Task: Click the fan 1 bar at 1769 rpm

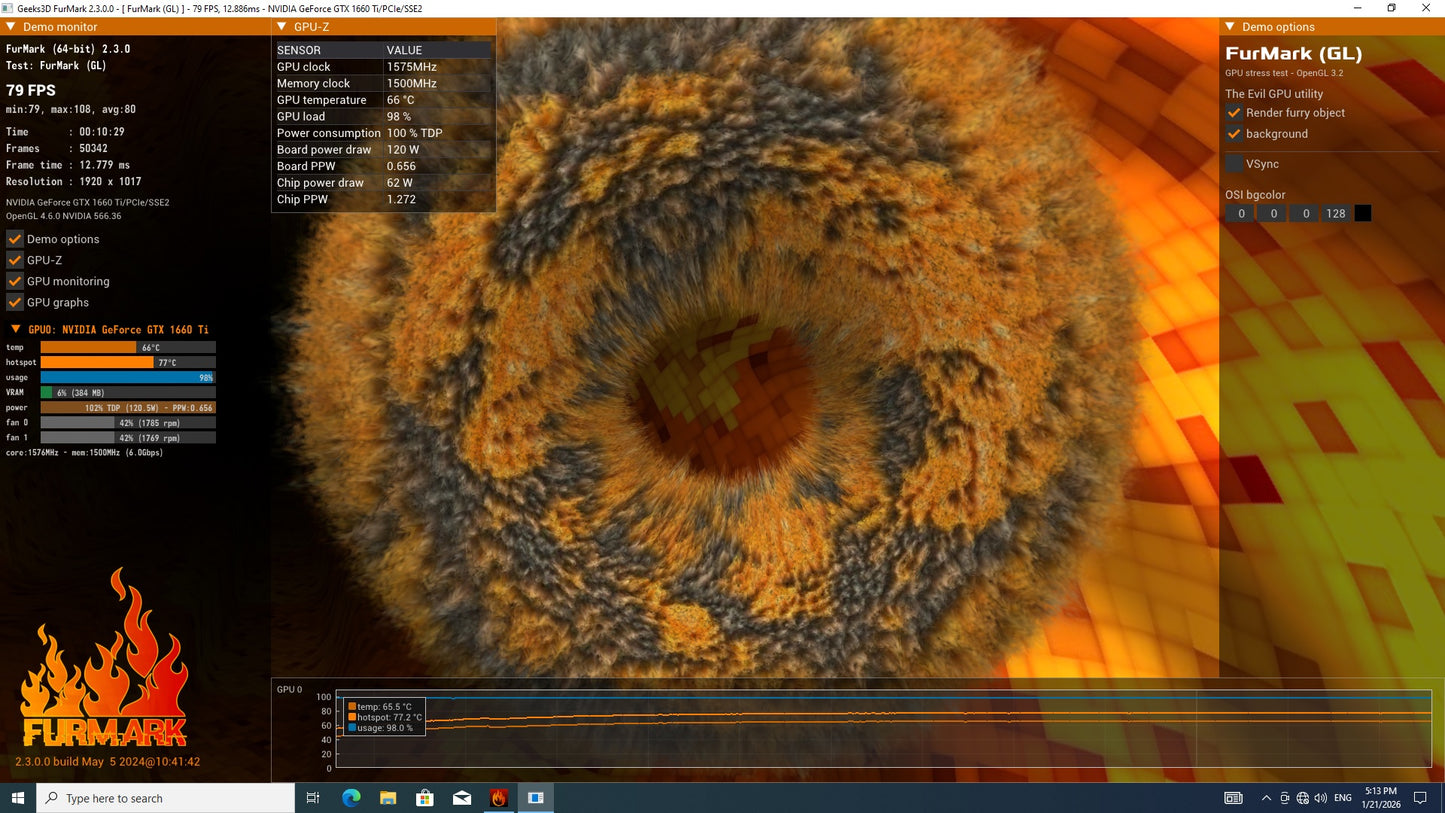Action: (x=128, y=438)
